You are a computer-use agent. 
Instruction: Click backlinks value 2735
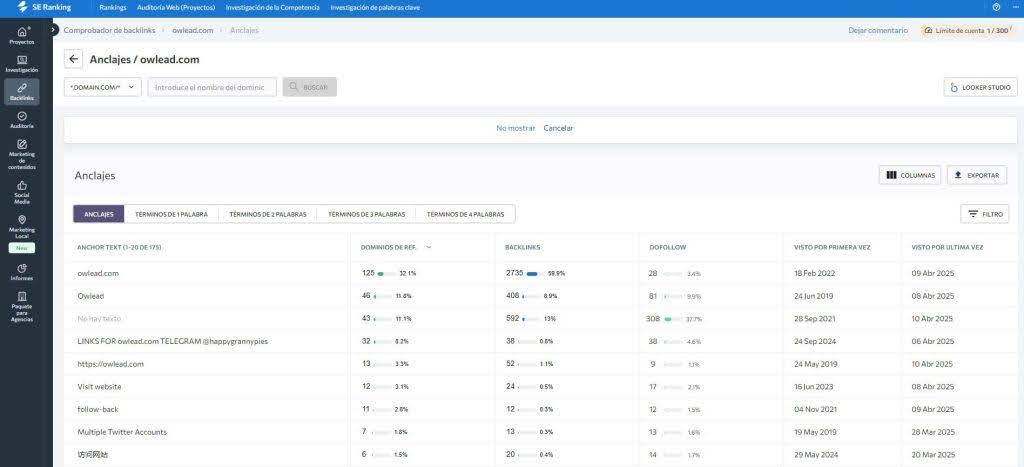tap(515, 273)
